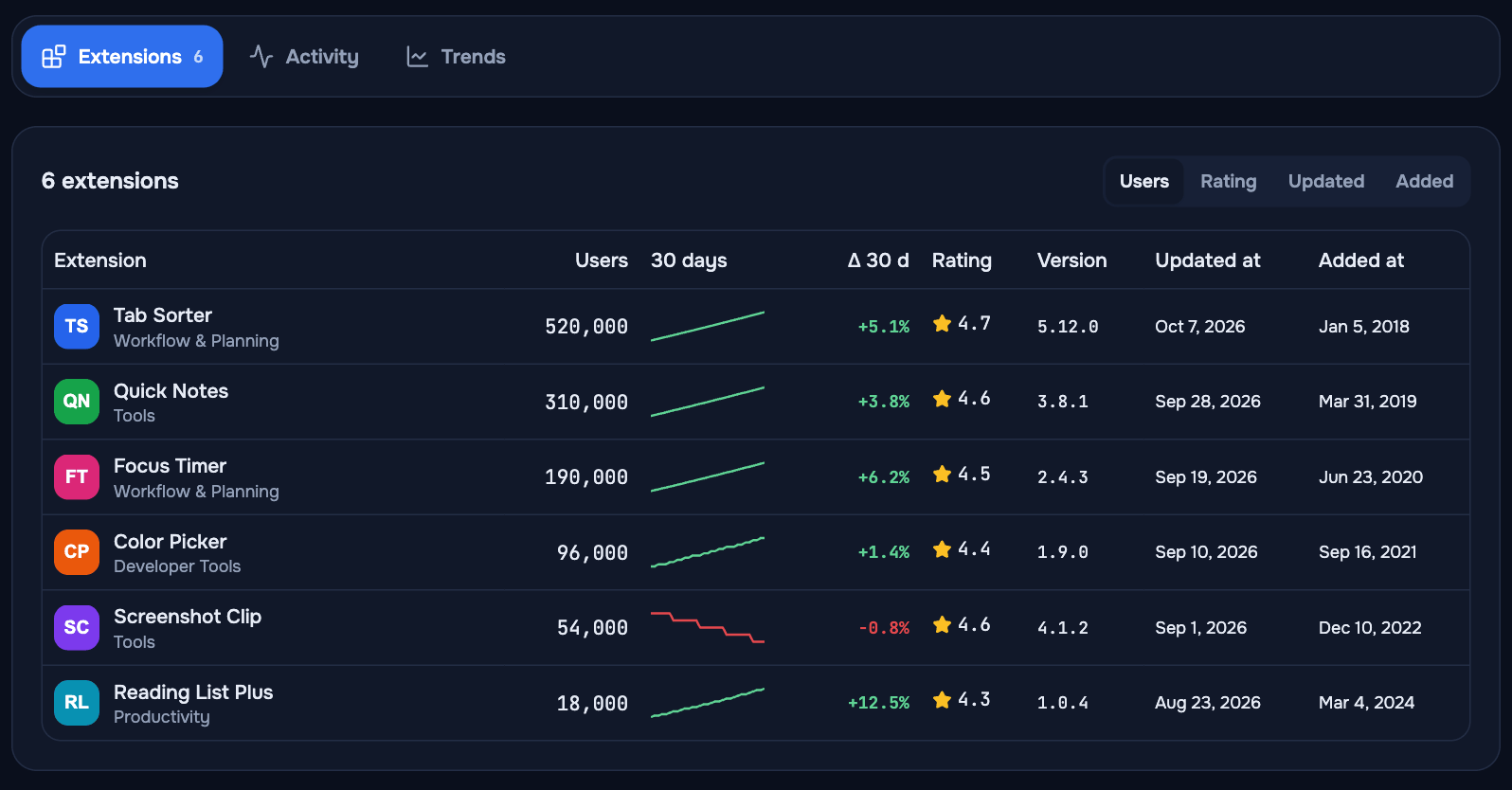Click the Rating column header
The image size is (1512, 790).
point(962,260)
